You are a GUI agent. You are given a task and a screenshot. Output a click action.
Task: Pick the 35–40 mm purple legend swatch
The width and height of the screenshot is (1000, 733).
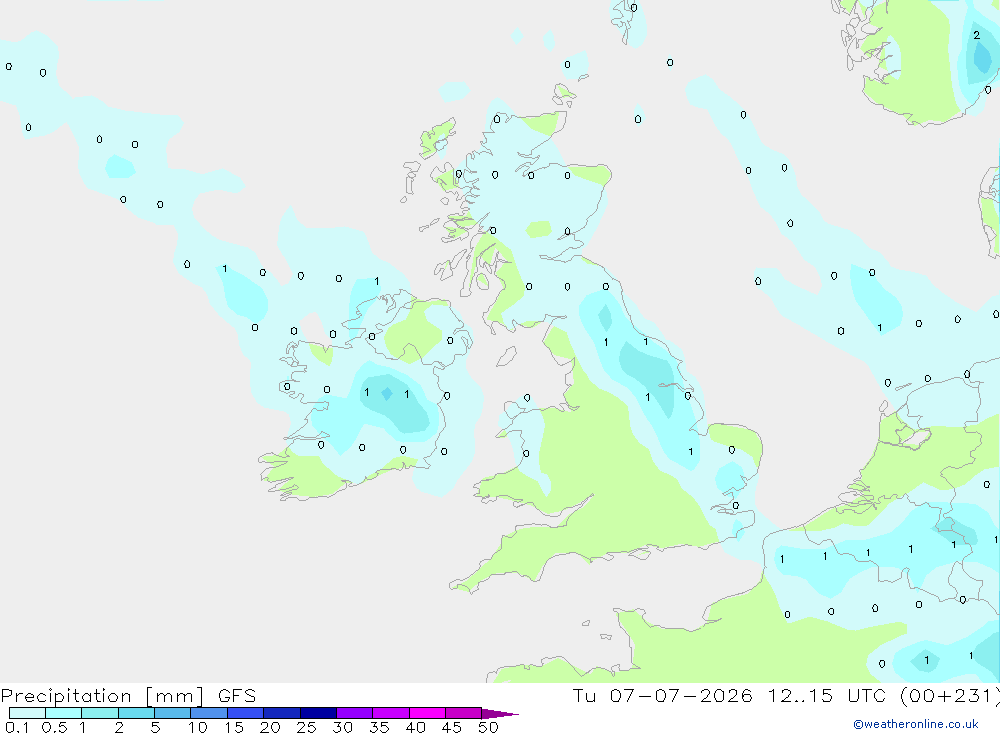(391, 713)
